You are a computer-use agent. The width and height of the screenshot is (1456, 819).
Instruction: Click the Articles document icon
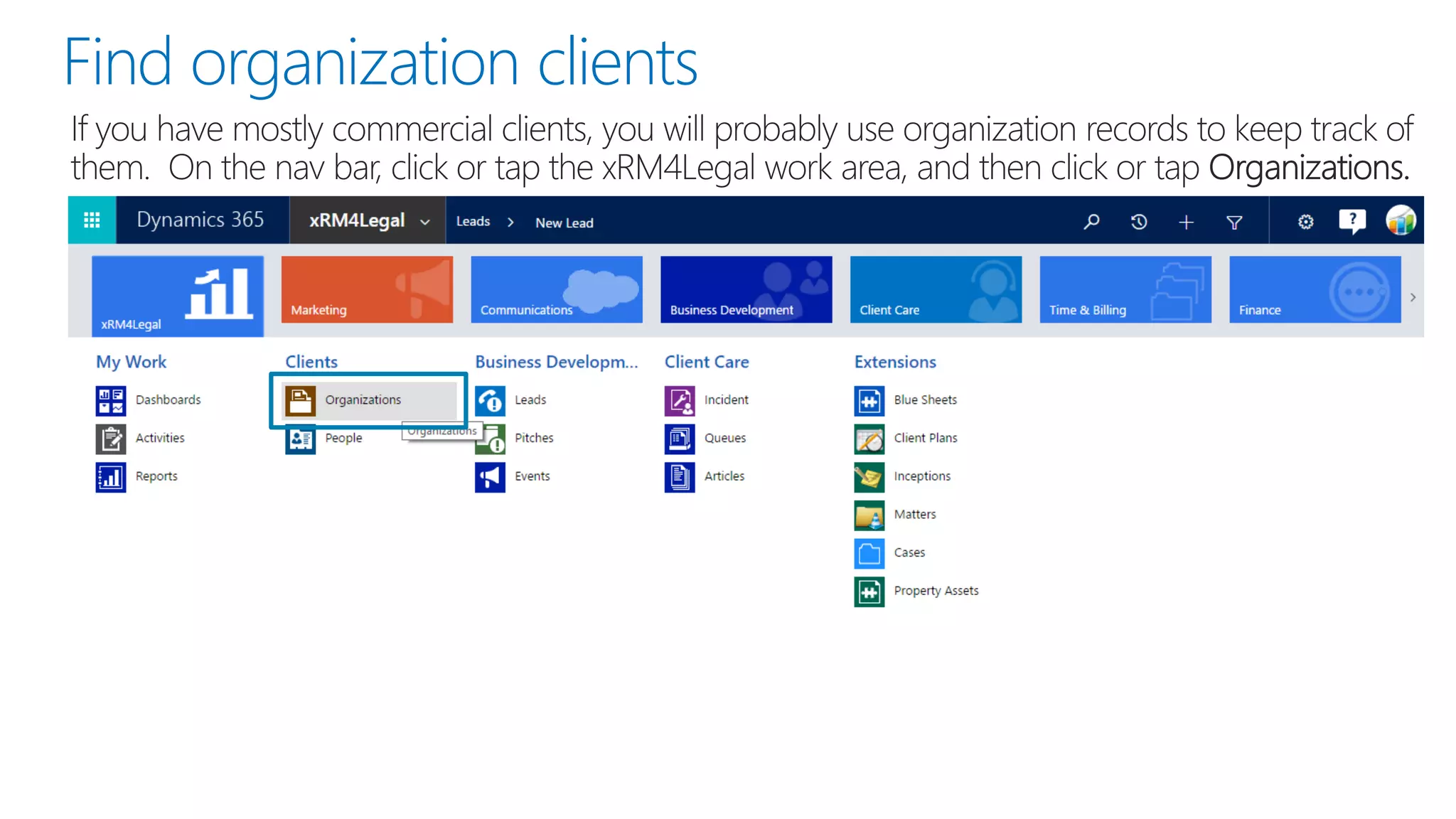pos(680,477)
